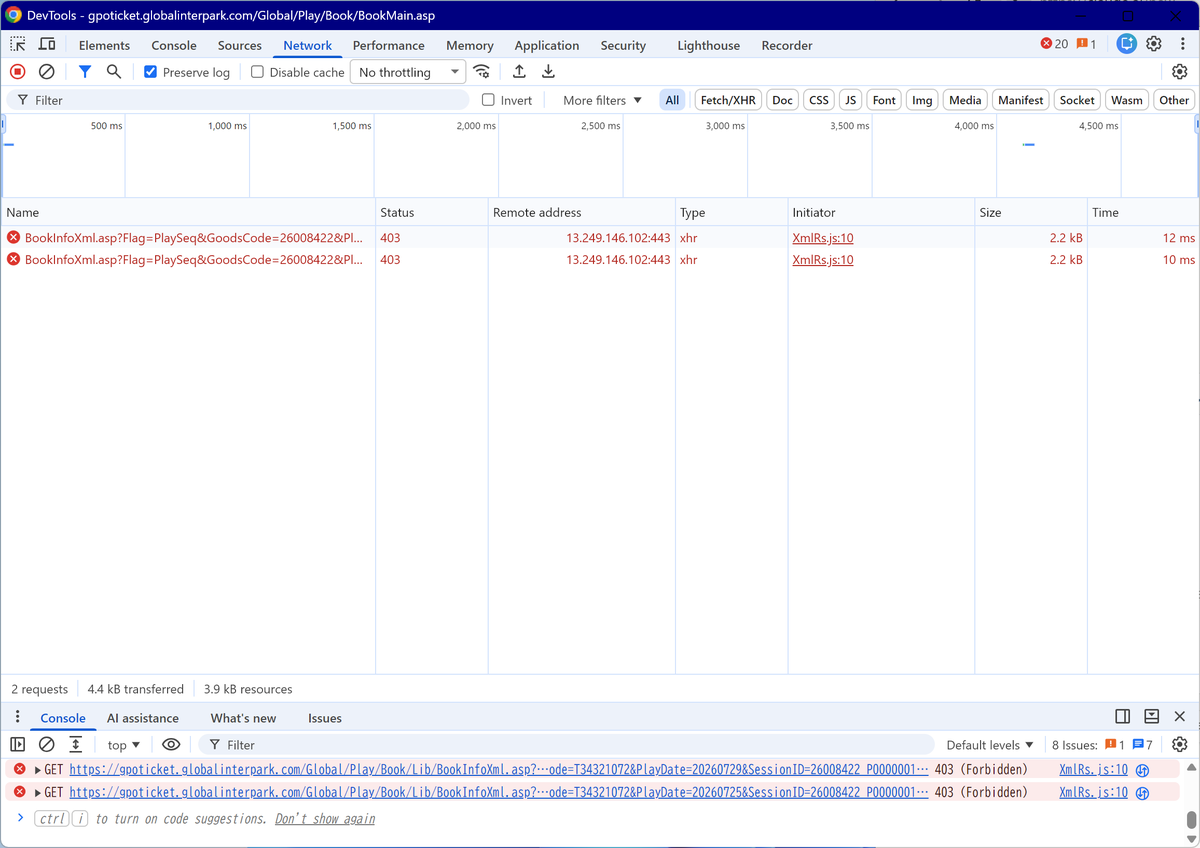
Task: Open the Default levels dropdown
Action: click(x=990, y=745)
